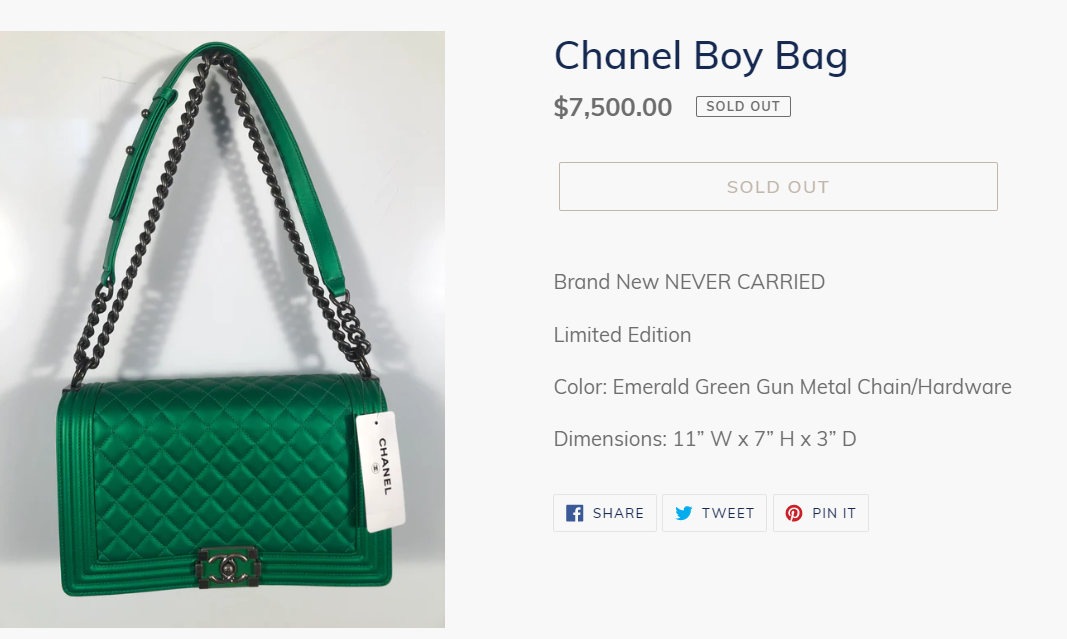This screenshot has height=639, width=1067.
Task: Click the CC logo clasp on the bag
Action: coord(229,568)
